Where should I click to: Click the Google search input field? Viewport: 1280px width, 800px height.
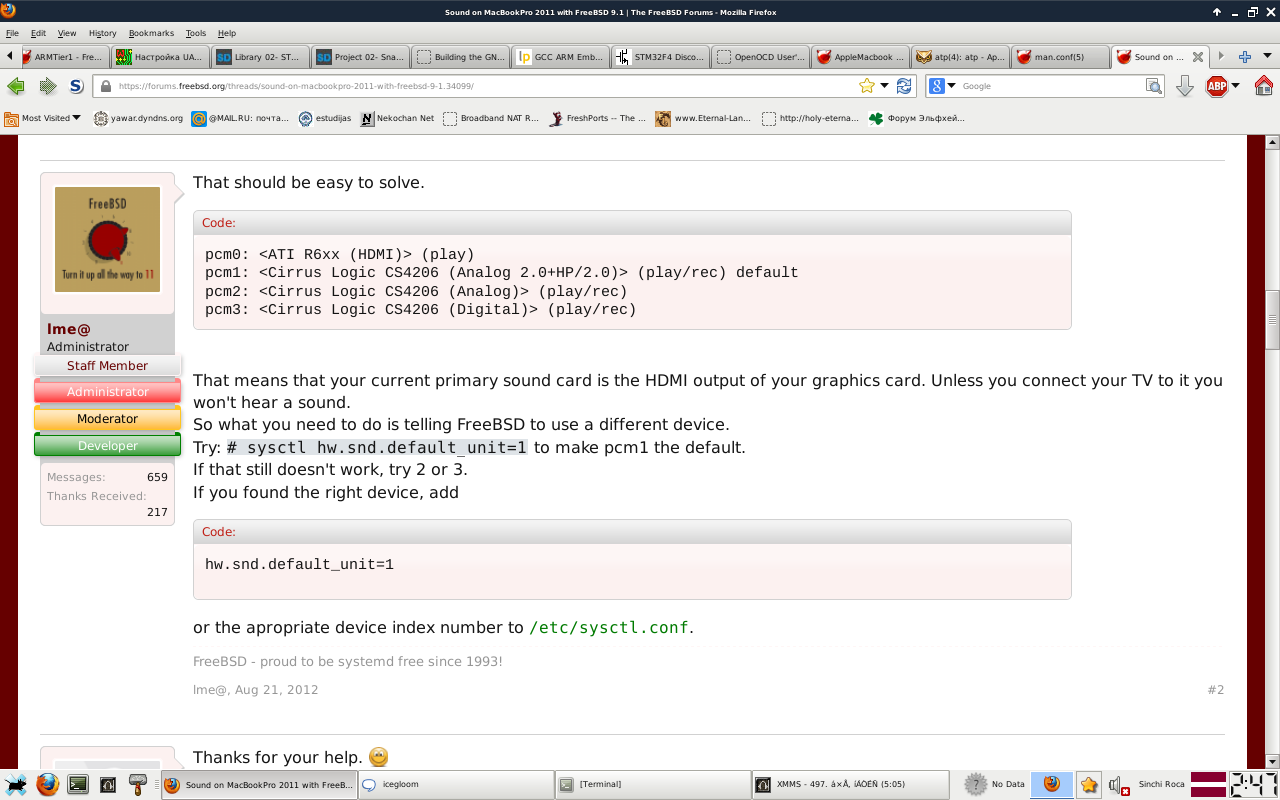click(1050, 86)
